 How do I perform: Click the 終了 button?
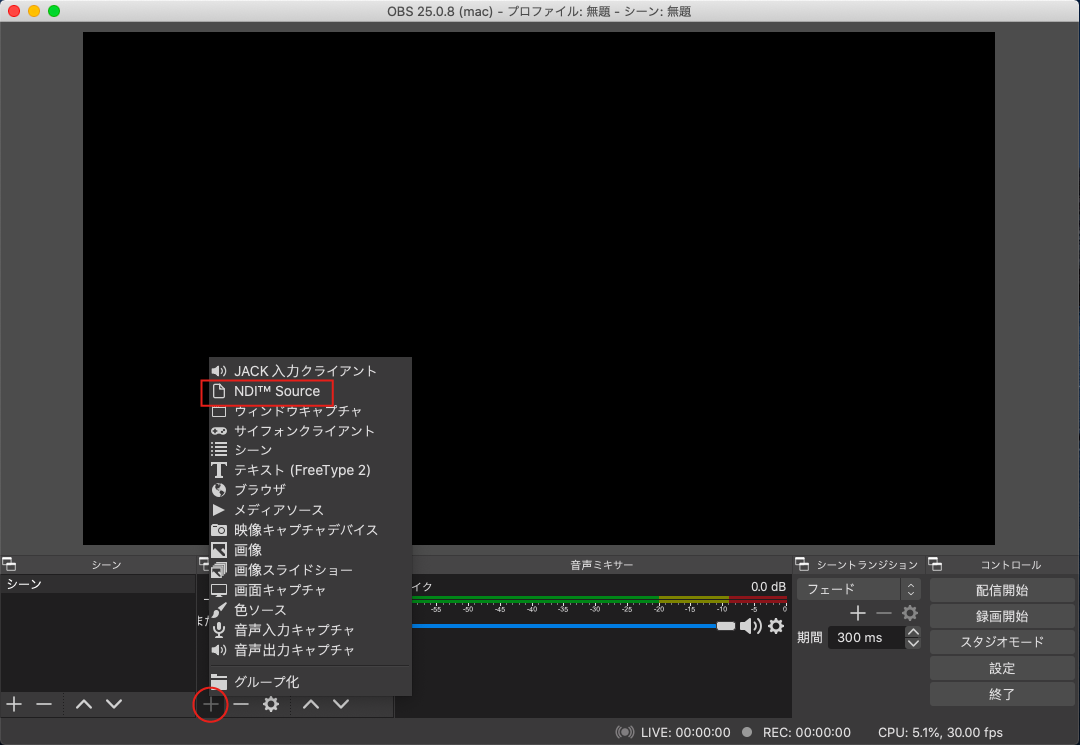coord(1002,694)
